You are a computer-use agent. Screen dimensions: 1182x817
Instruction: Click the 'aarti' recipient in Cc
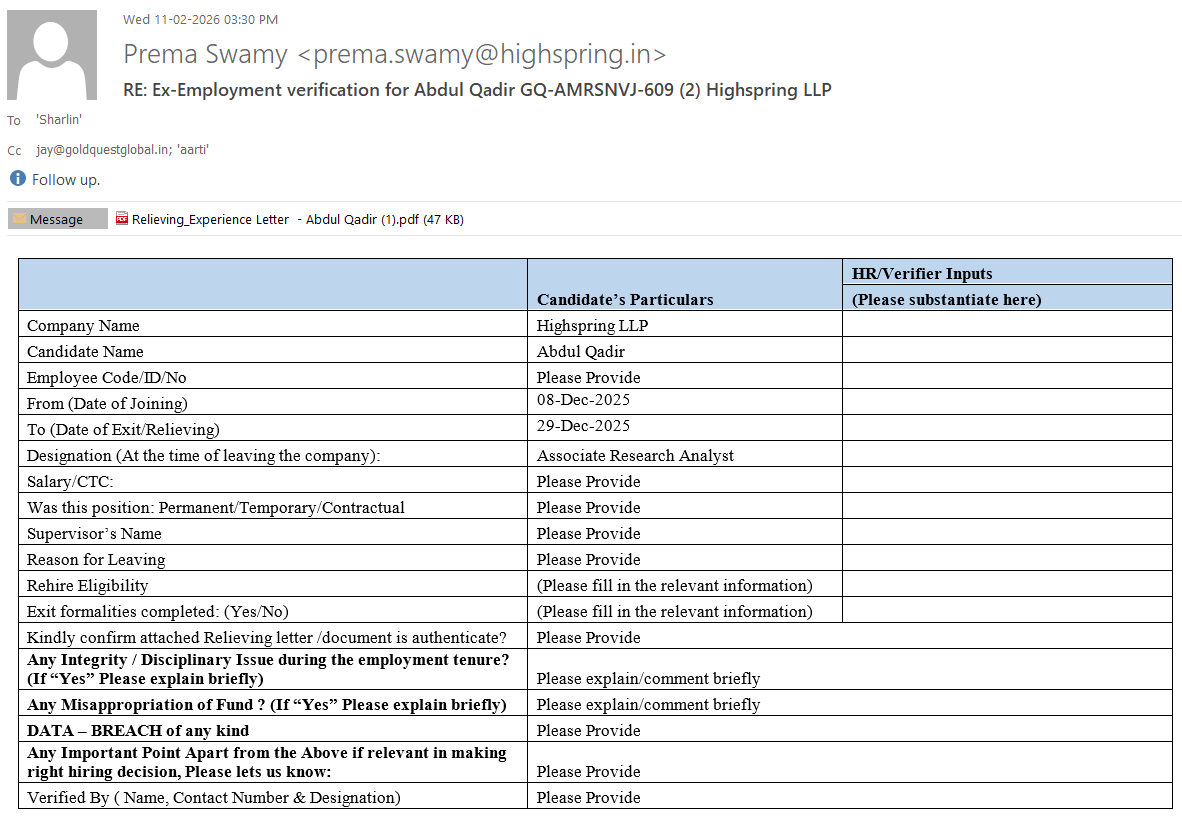tap(193, 150)
